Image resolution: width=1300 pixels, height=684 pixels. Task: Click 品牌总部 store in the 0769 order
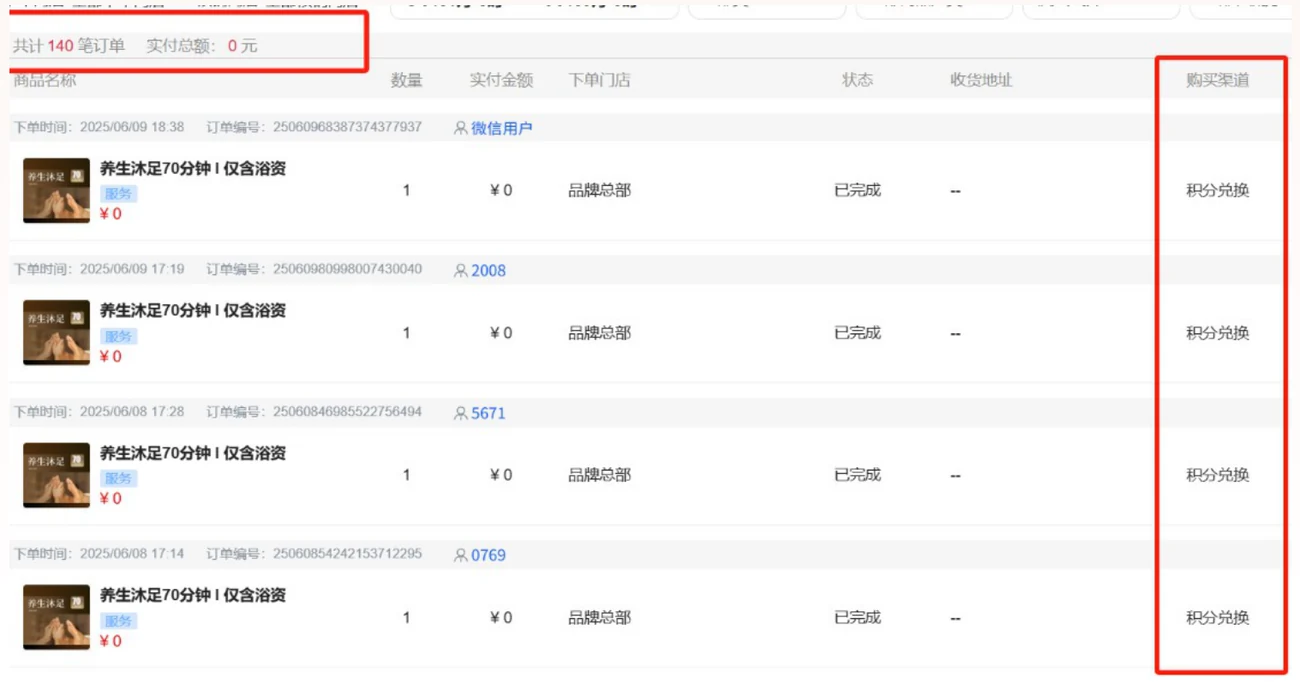tap(599, 618)
